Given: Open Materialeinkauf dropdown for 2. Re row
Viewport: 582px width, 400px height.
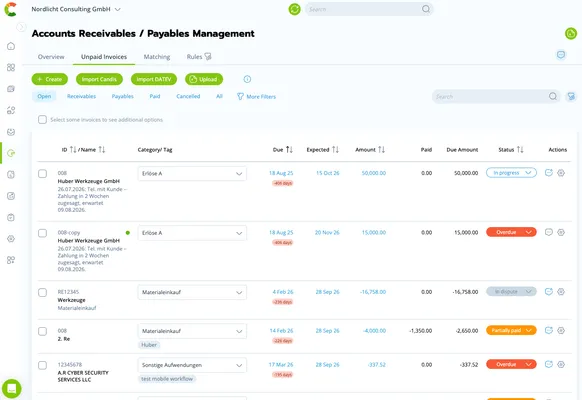Looking at the screenshot, I should [192, 331].
